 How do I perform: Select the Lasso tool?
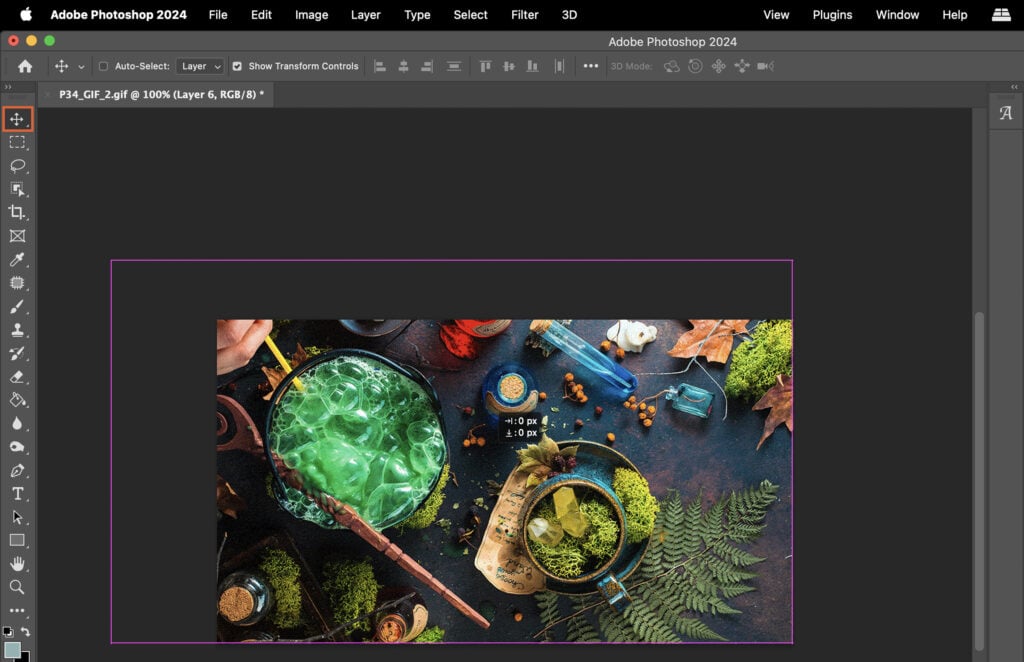pos(17,166)
